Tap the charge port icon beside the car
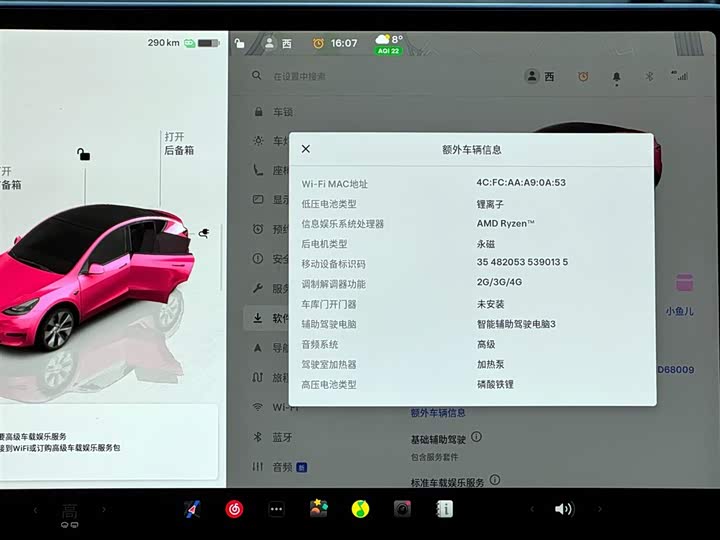The height and width of the screenshot is (540, 720). pos(204,233)
